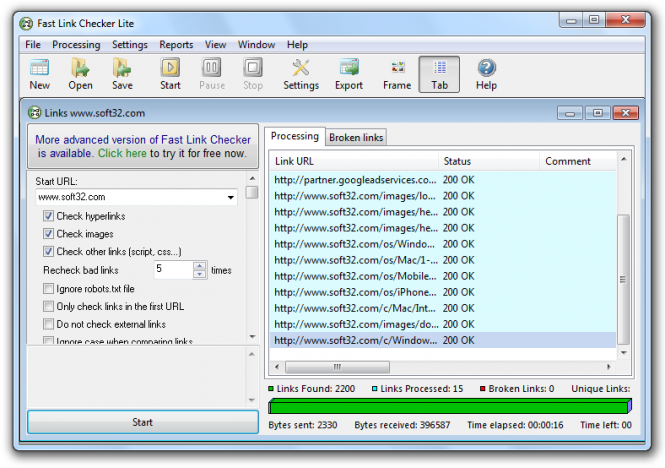The image size is (665, 468).
Task: Click scroll down arrow in link list
Action: coord(623,353)
